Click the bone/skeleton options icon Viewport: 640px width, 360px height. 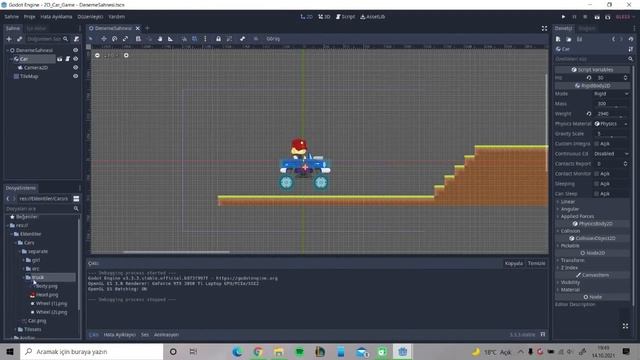point(242,39)
